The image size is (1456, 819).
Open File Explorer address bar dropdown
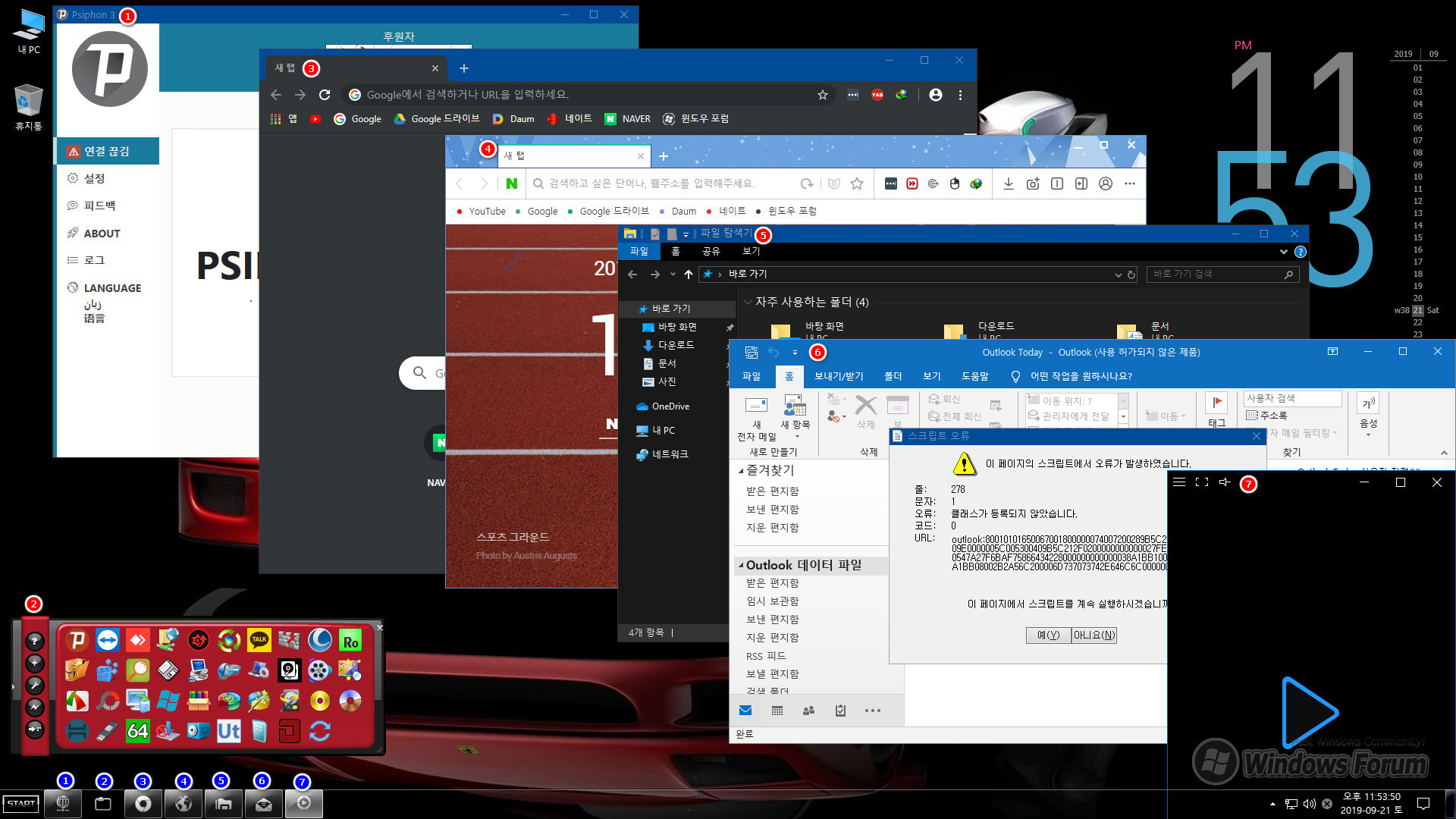[1118, 275]
